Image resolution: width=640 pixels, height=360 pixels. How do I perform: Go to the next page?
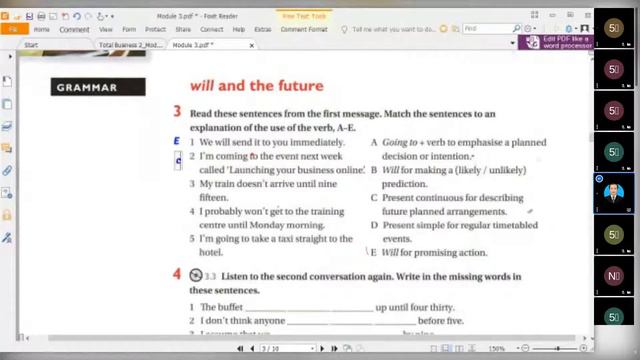tap(322, 349)
